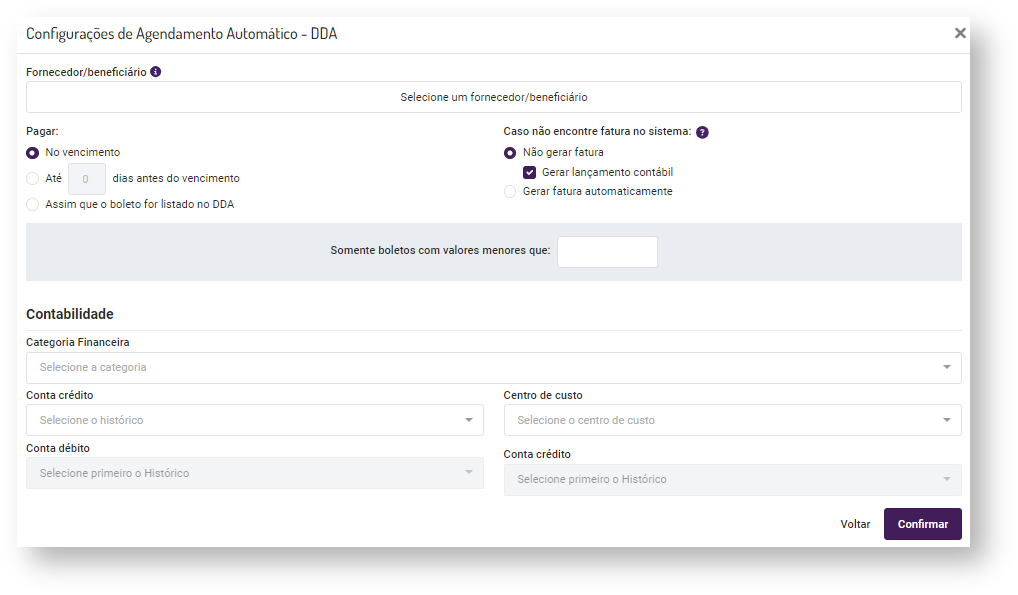Image resolution: width=1018 pixels, height=595 pixels.
Task: Click the boleto maximum value input field
Action: [x=607, y=252]
